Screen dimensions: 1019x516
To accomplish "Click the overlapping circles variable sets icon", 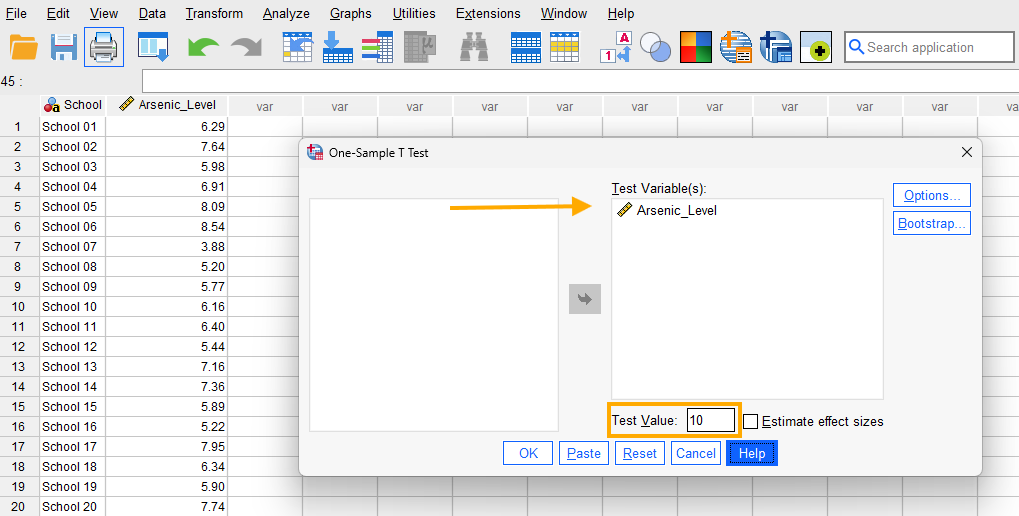I will tap(655, 47).
